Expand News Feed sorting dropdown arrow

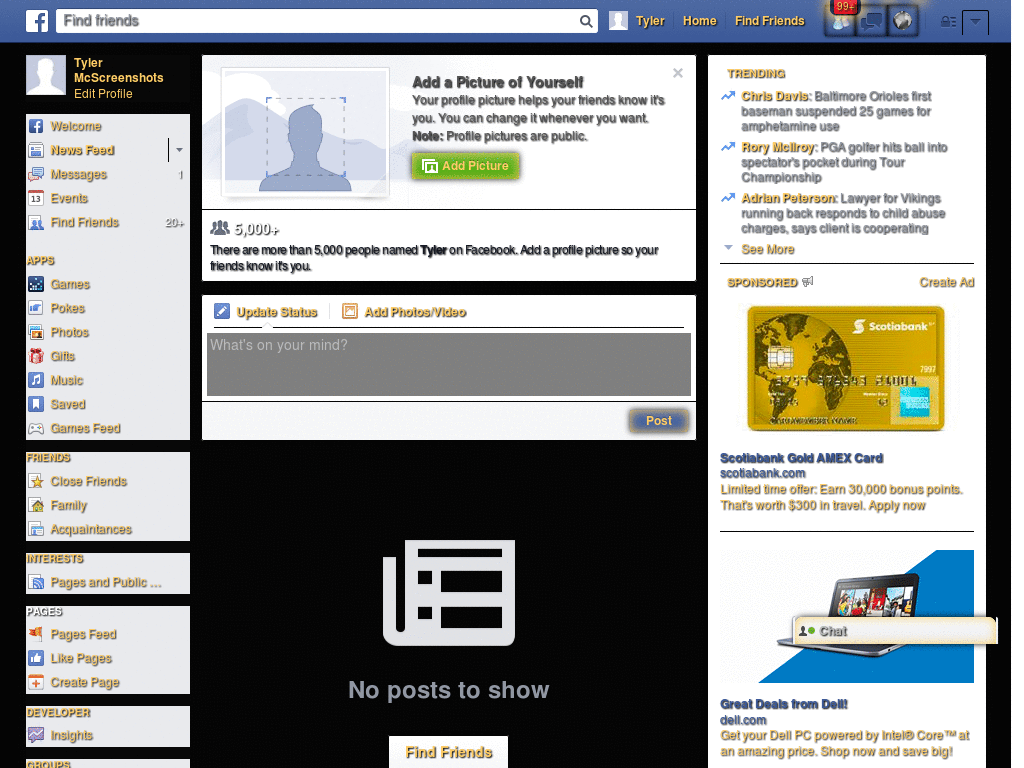[179, 150]
